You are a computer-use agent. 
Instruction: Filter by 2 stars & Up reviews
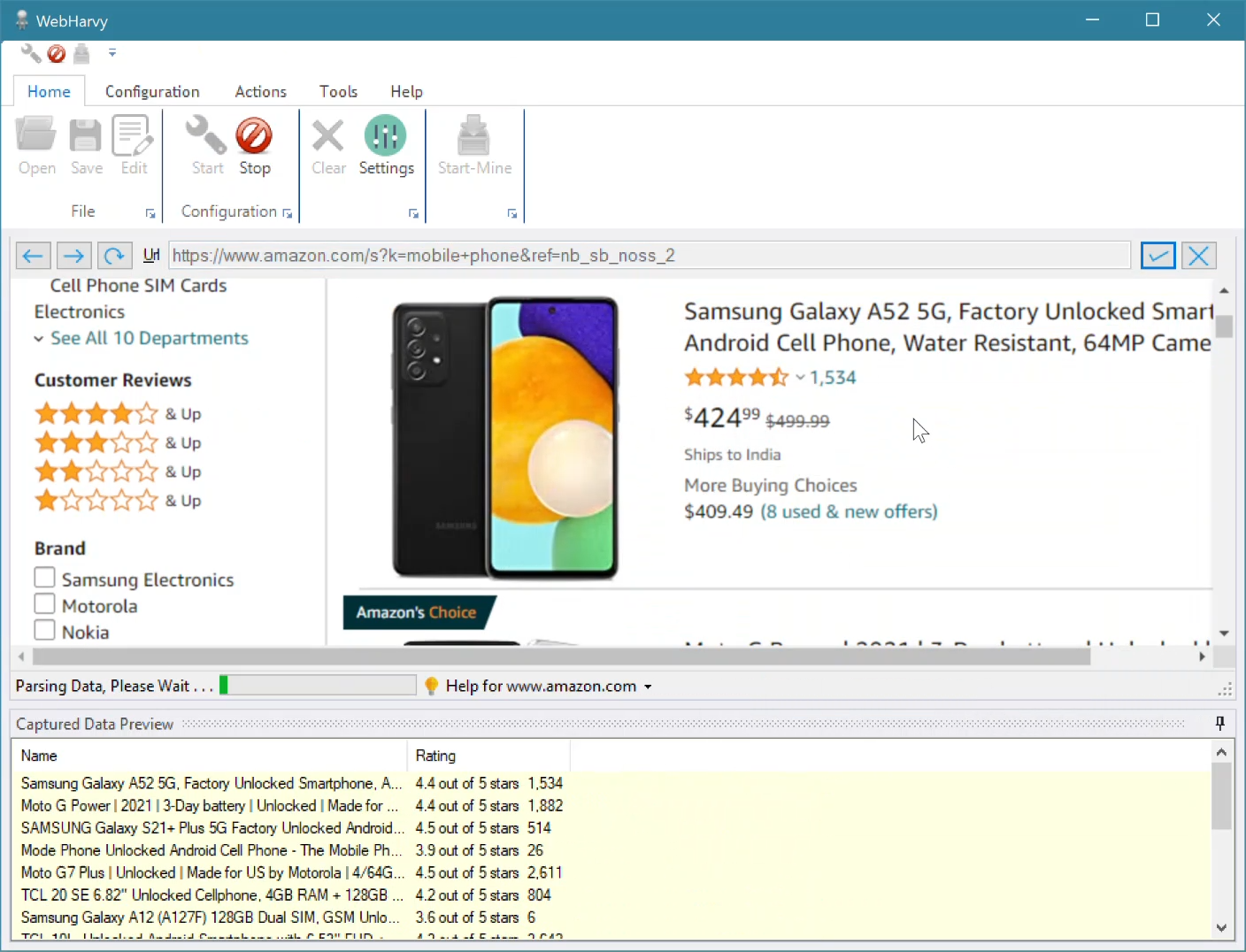coord(118,472)
